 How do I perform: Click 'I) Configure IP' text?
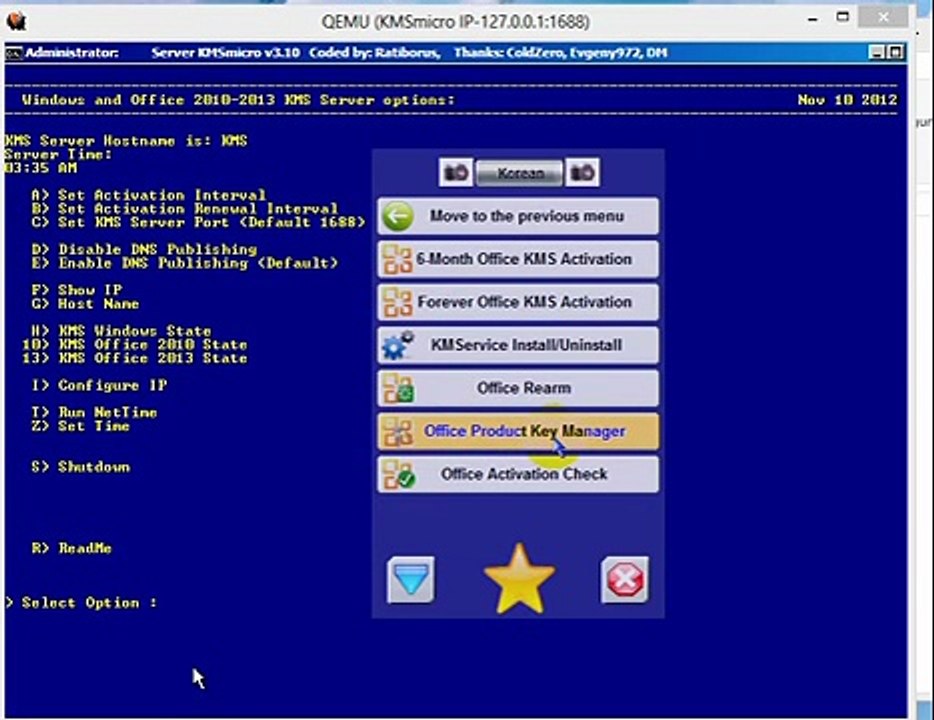[x=99, y=385]
